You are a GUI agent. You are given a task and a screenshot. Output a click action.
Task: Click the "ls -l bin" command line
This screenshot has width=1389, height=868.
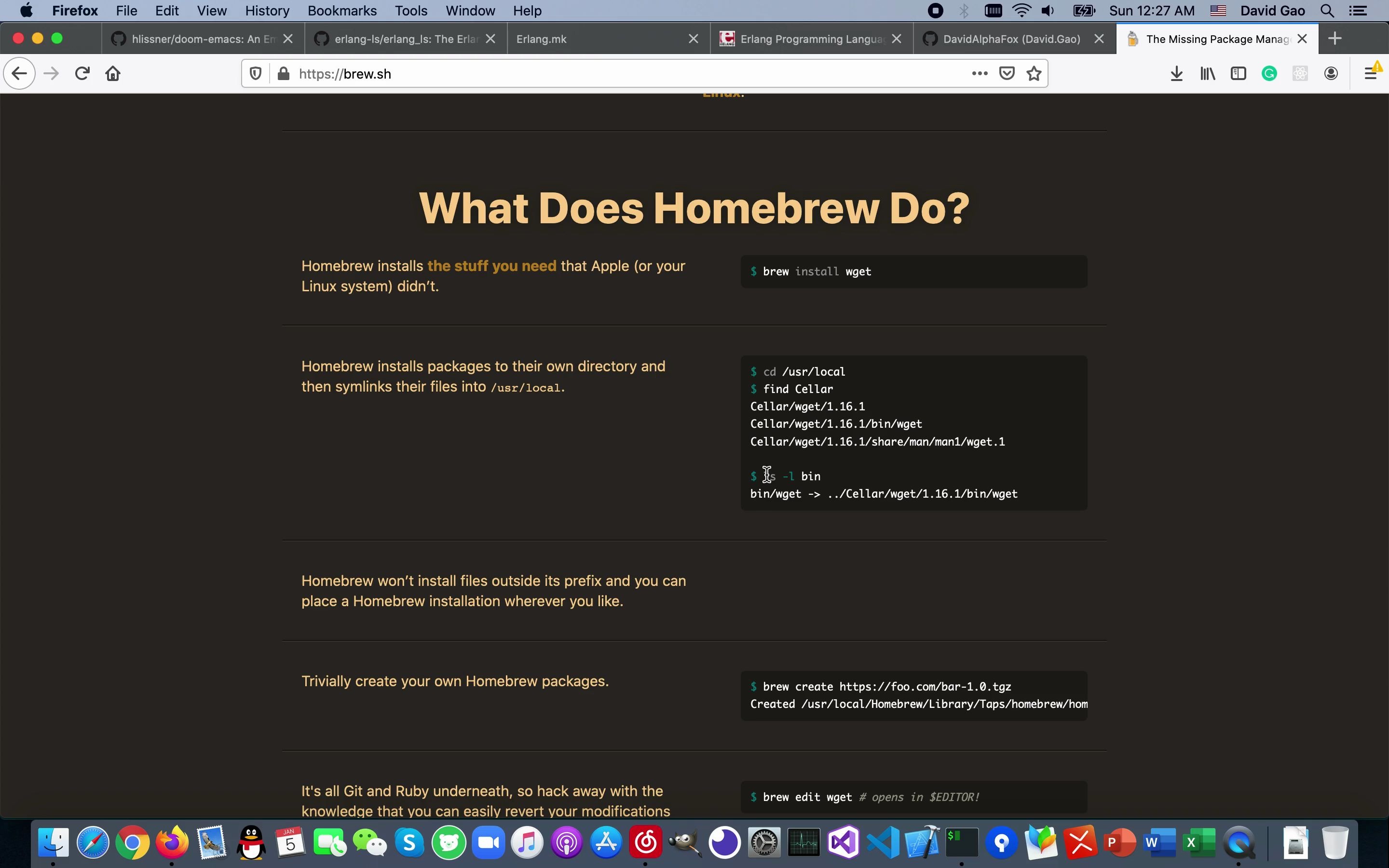coord(785,476)
